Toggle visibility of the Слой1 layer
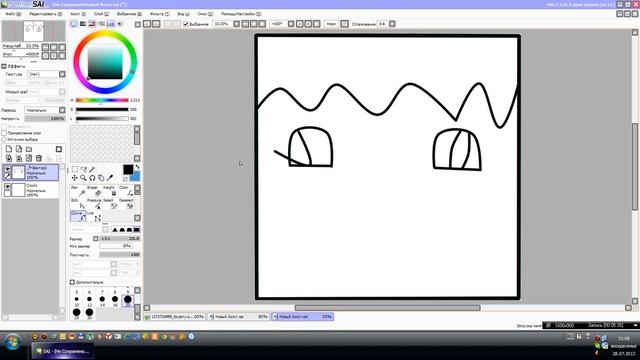The width and height of the screenshot is (640, 360). (x=7, y=187)
